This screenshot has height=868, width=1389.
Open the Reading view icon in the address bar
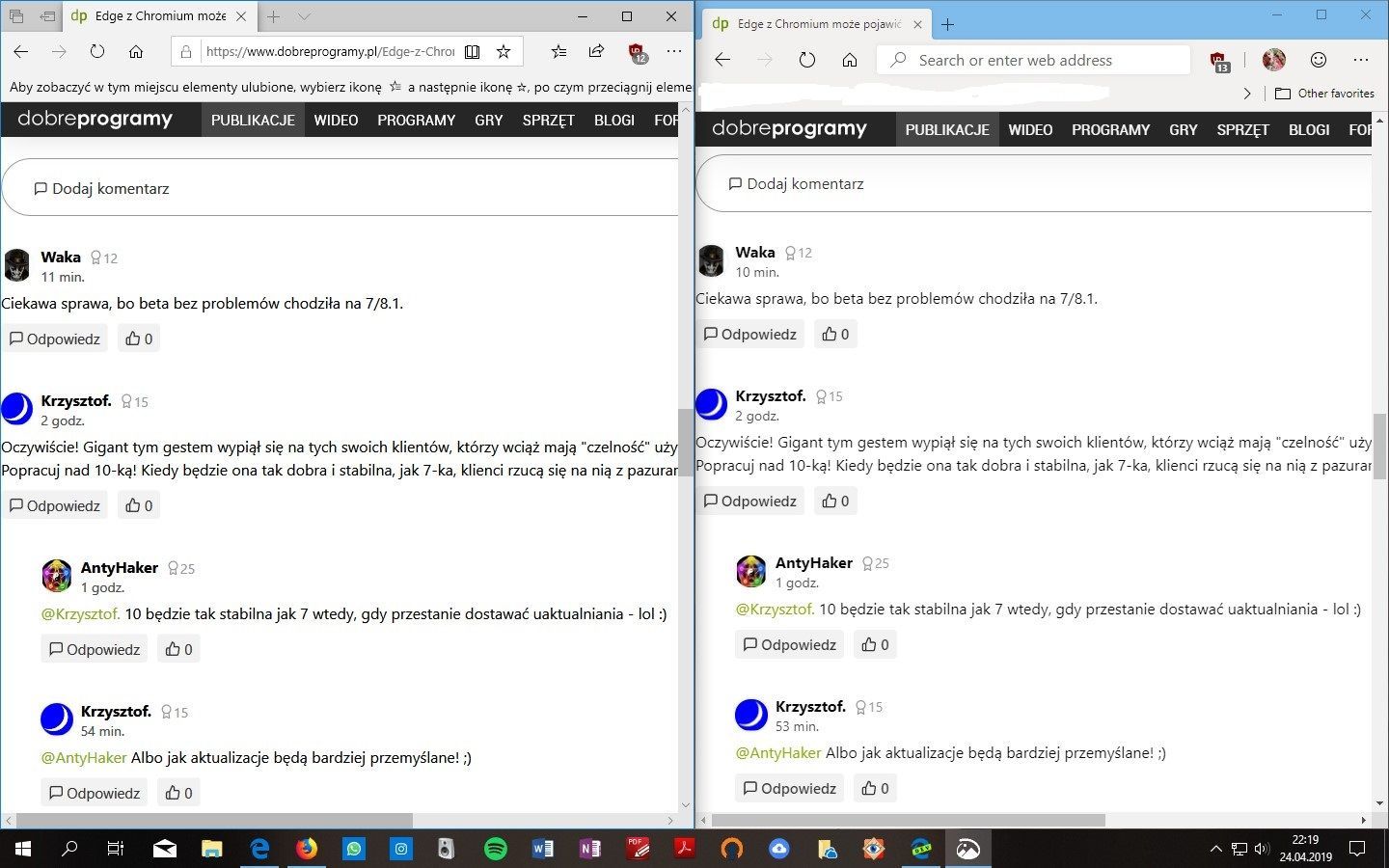(x=473, y=51)
